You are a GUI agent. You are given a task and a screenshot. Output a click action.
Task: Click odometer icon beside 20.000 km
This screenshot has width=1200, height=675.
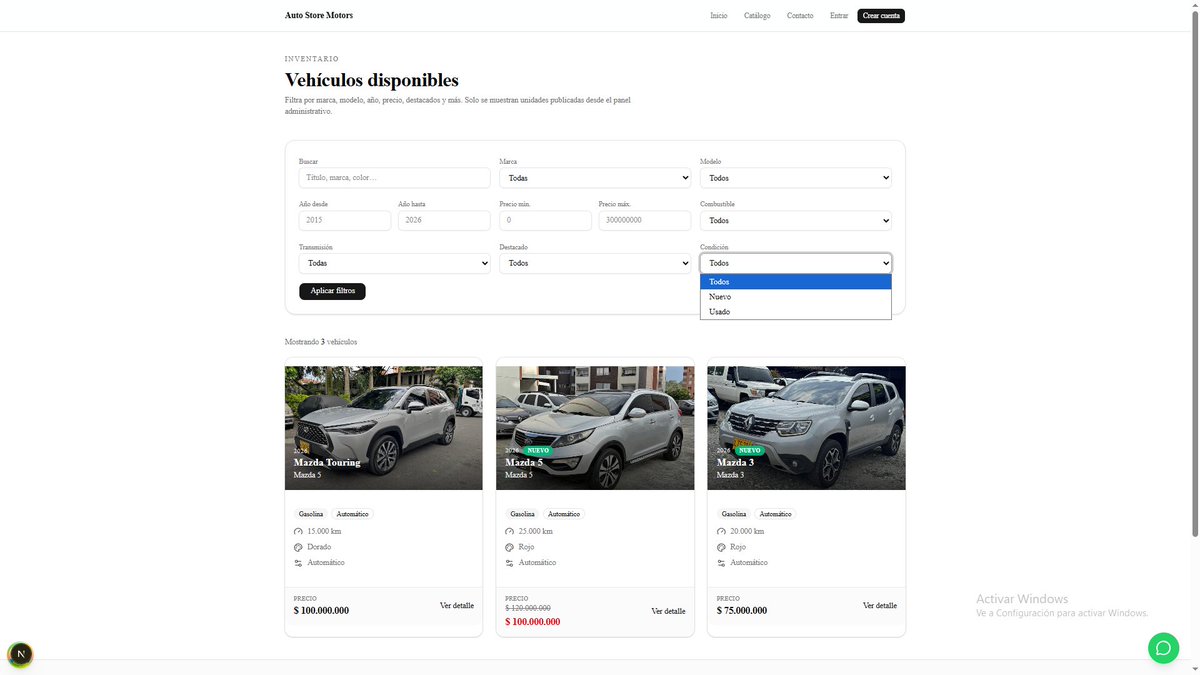click(721, 532)
